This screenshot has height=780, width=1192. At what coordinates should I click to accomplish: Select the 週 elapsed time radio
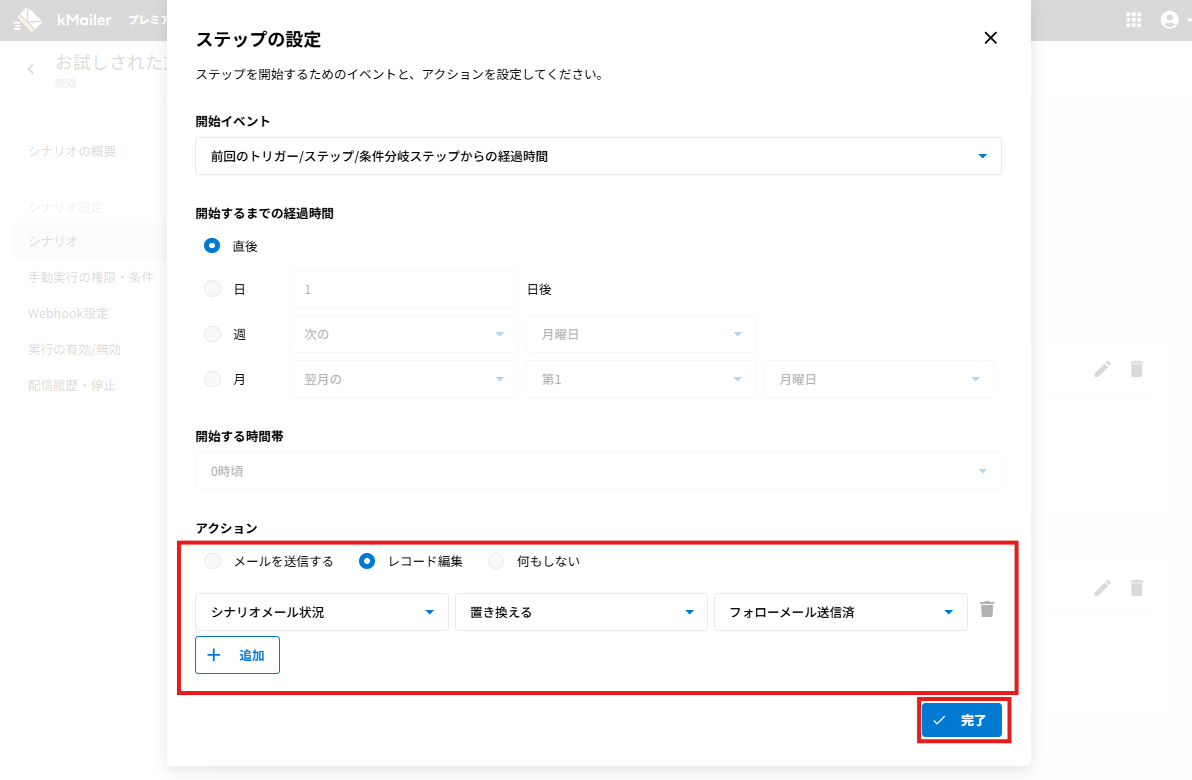pos(212,334)
